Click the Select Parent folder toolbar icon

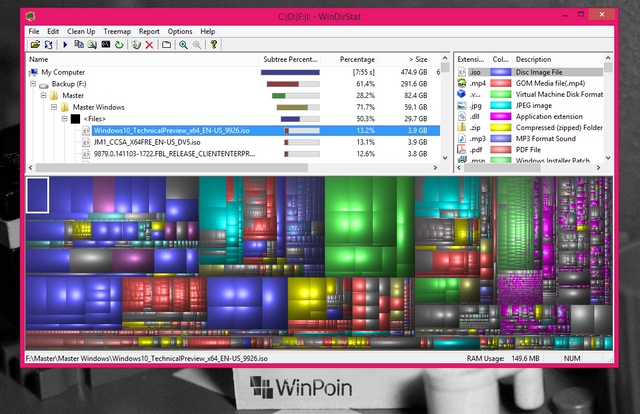coord(167,45)
